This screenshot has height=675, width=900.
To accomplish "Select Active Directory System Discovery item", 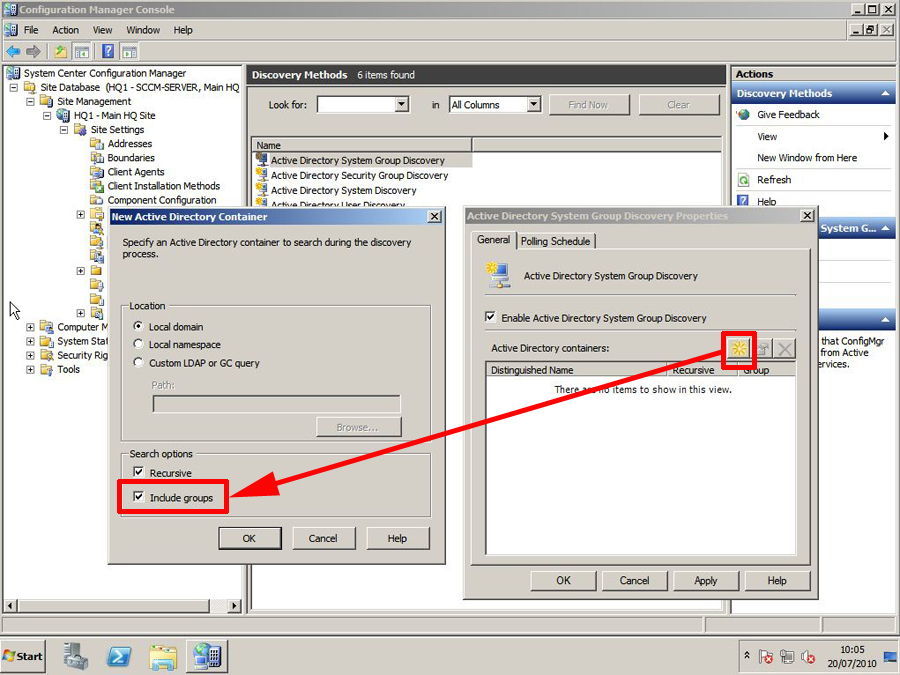I will click(343, 191).
